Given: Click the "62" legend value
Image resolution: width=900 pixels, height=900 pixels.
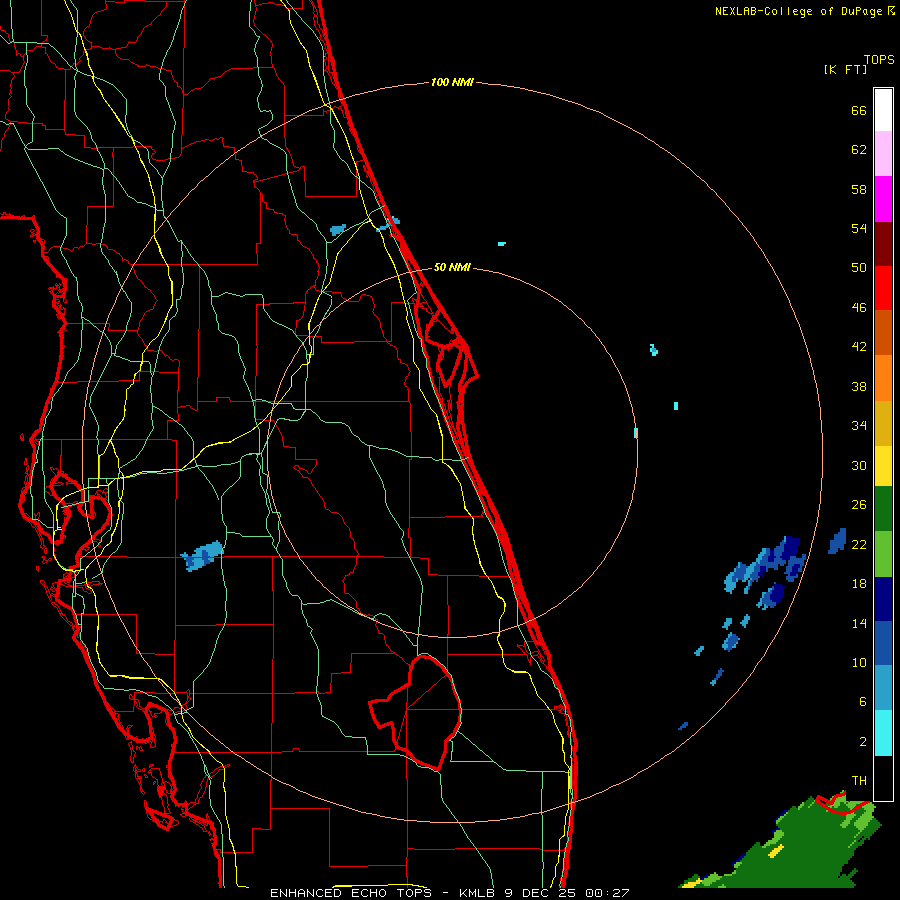Looking at the screenshot, I should click(859, 150).
